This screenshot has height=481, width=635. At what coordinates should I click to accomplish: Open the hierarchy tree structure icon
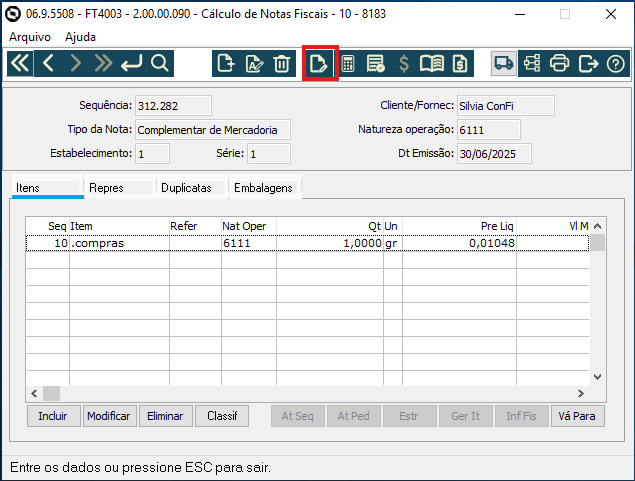(532, 64)
